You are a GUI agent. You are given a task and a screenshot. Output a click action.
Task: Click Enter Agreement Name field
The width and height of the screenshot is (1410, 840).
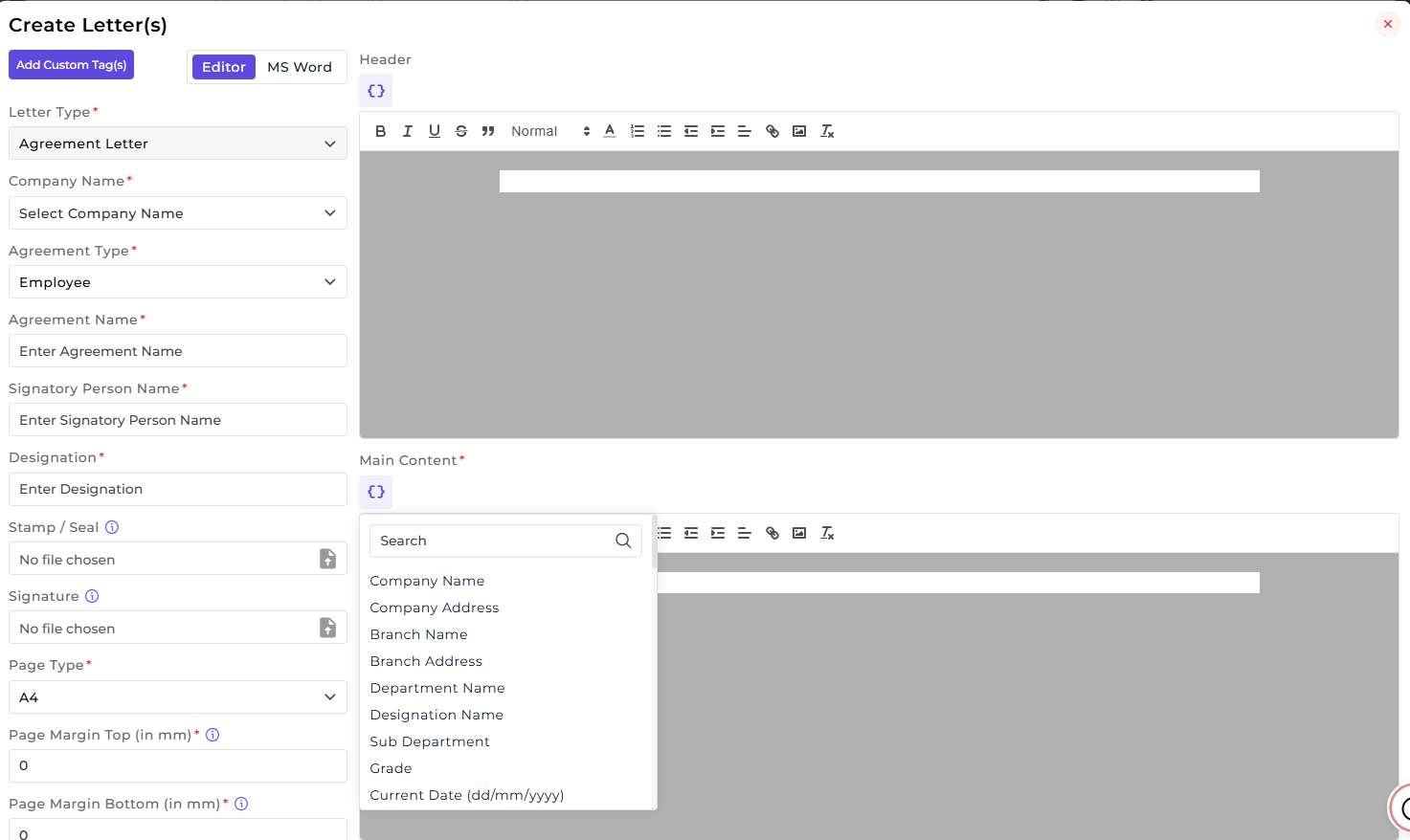point(178,351)
